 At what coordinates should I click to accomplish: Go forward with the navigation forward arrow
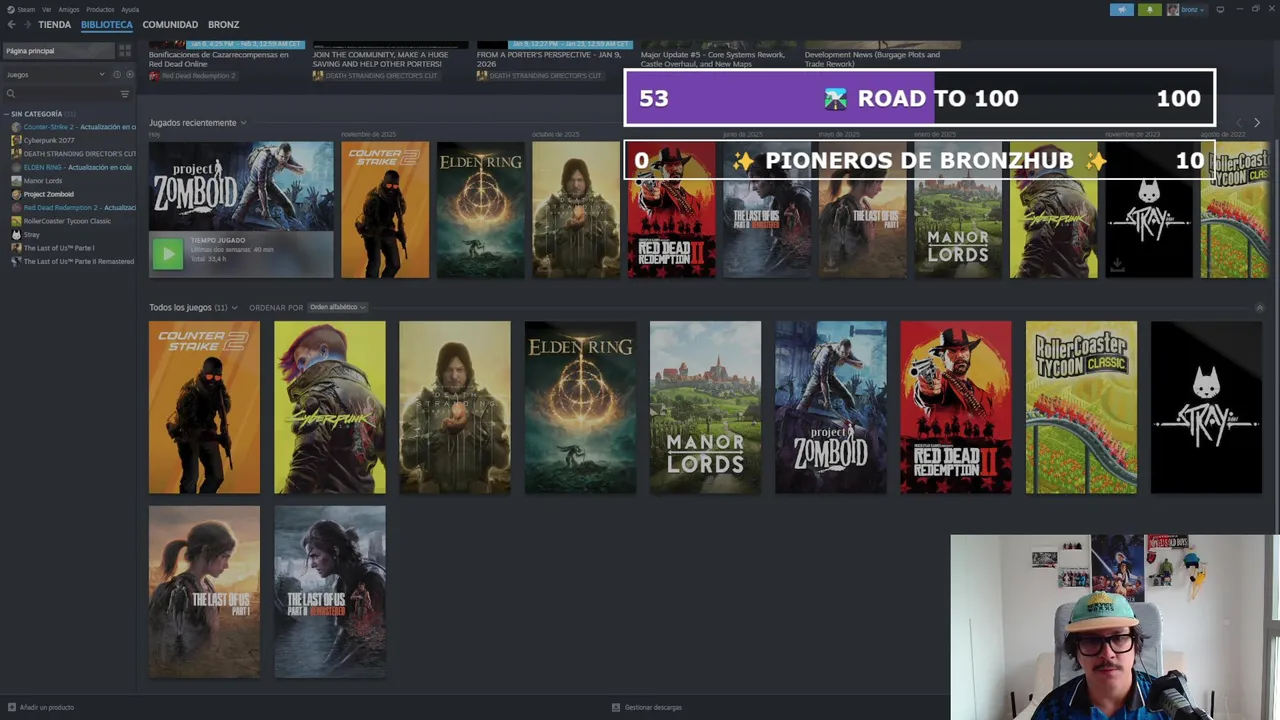click(26, 24)
